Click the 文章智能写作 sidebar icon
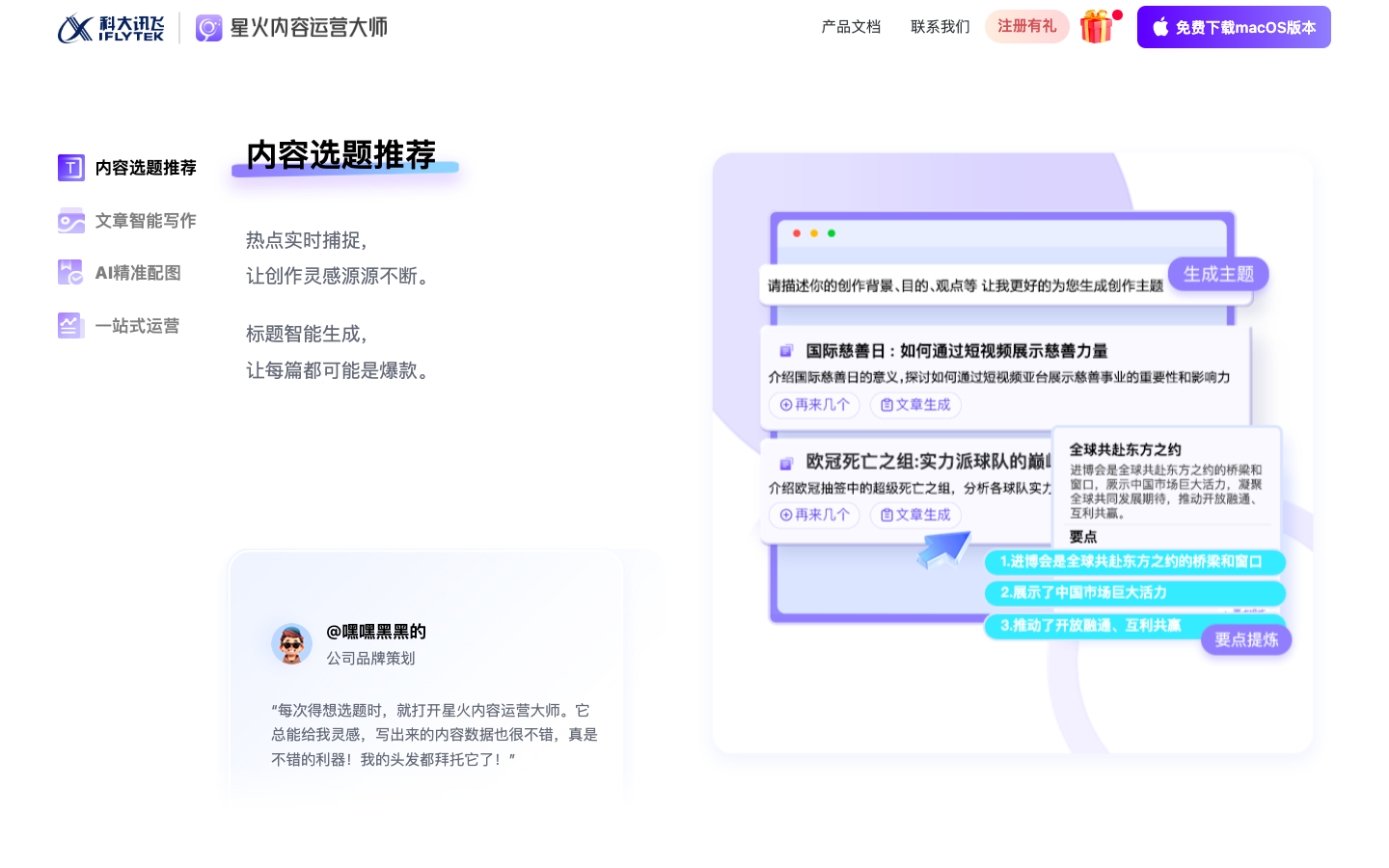The width and height of the screenshot is (1389, 868). [71, 221]
